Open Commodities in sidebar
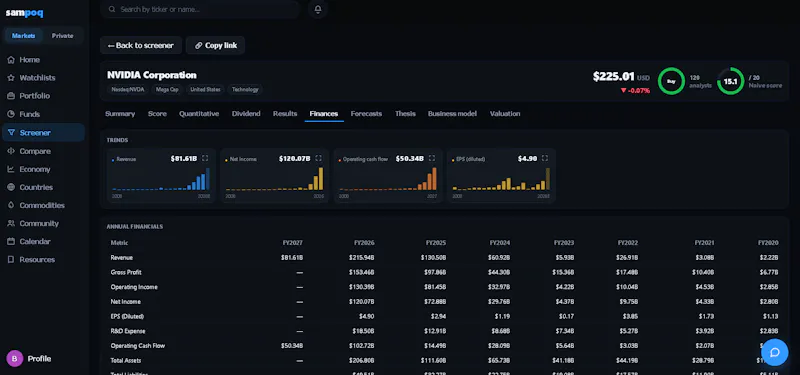The height and width of the screenshot is (375, 800). click(x=42, y=205)
